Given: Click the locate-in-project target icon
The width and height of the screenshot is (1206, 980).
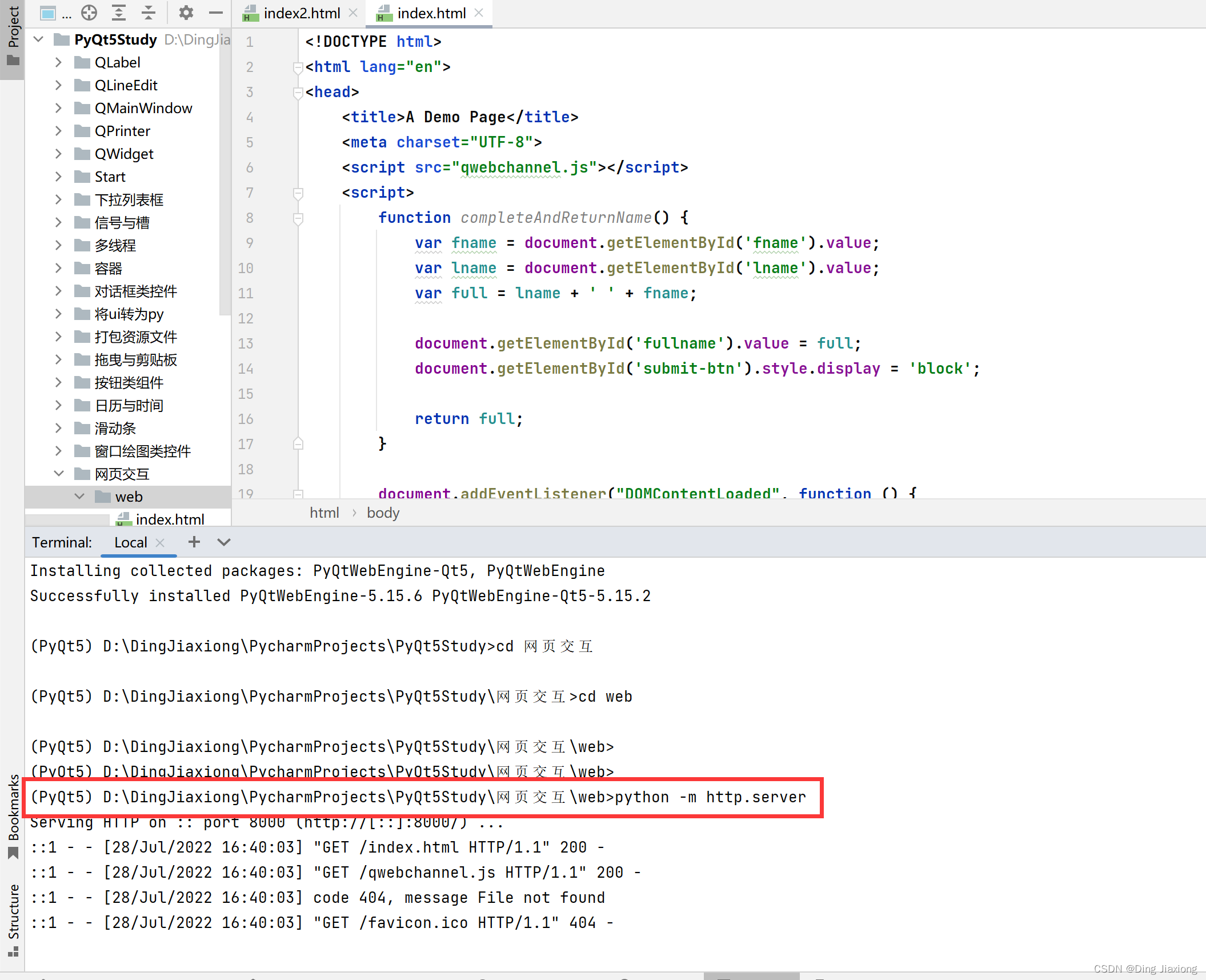Looking at the screenshot, I should pos(89,13).
